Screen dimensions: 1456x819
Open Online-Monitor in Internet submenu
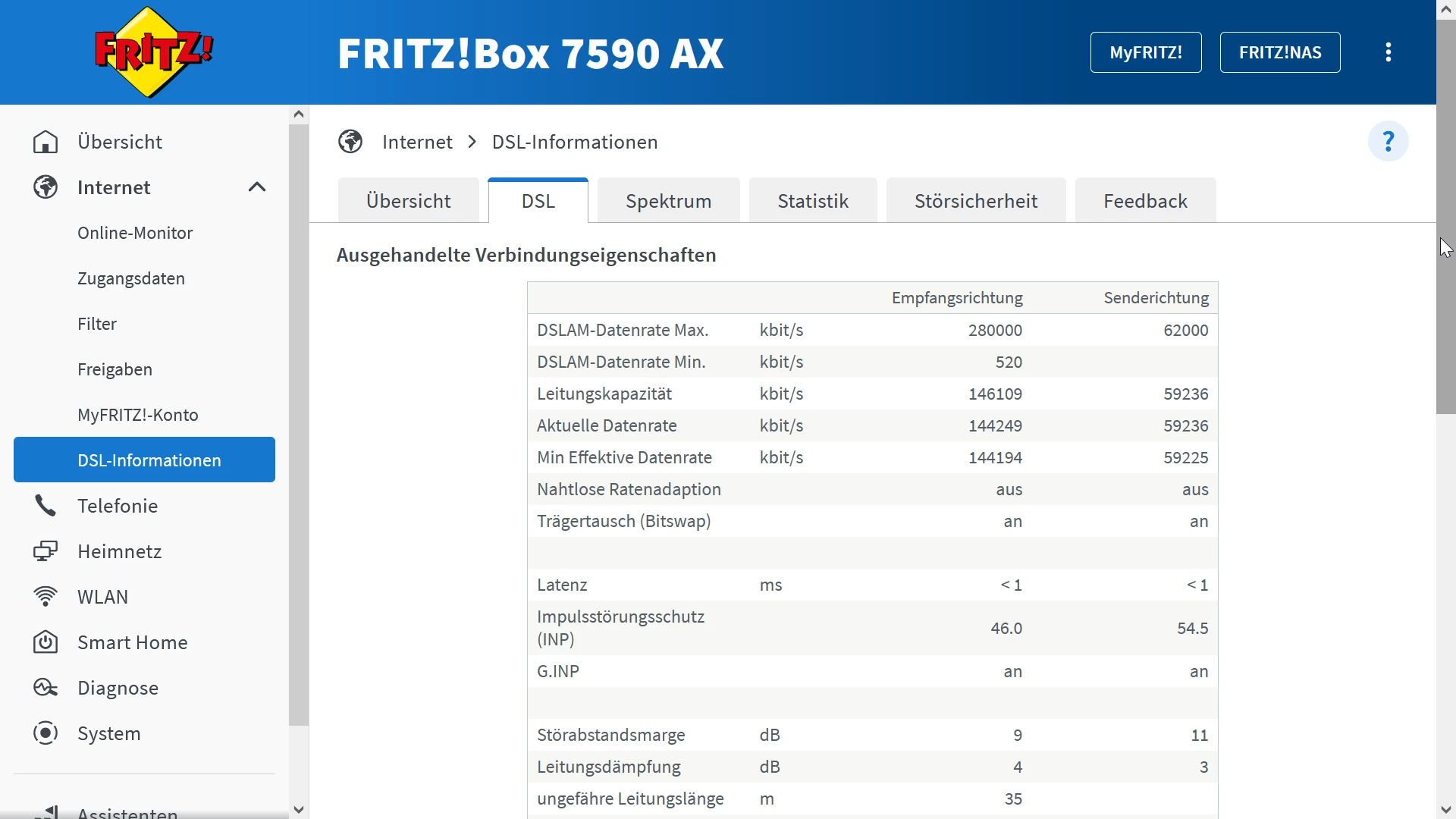coord(135,233)
